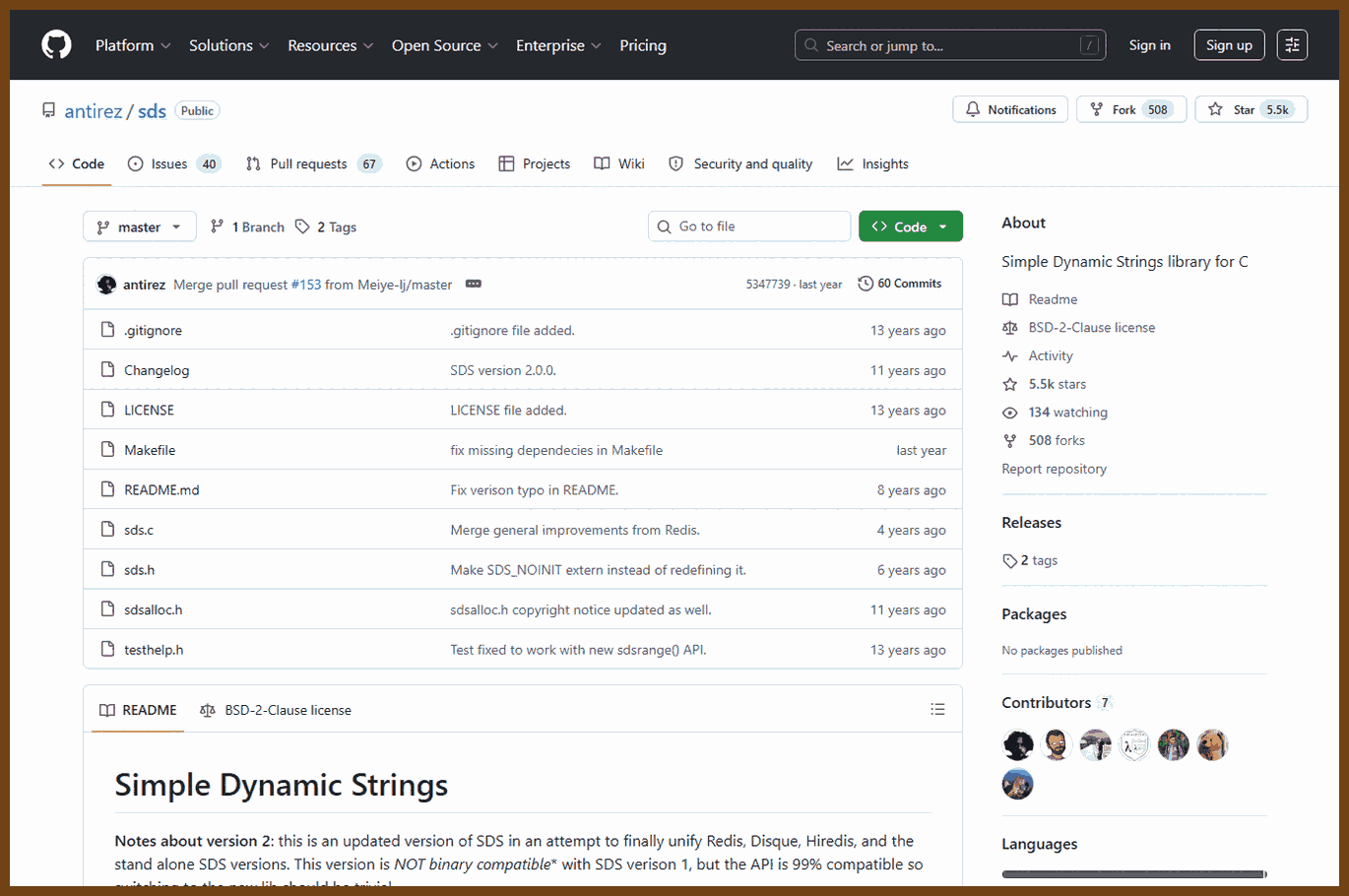Open the top-right navigation menu icon

point(1292,45)
